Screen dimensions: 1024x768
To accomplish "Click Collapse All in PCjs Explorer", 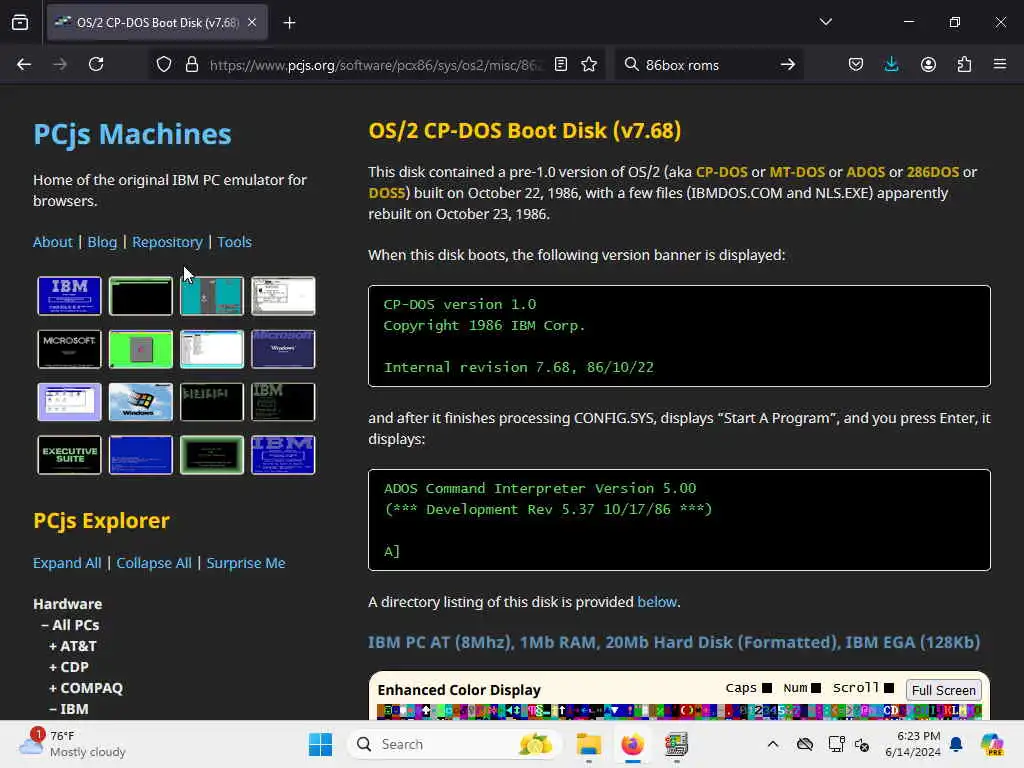I will point(153,563).
